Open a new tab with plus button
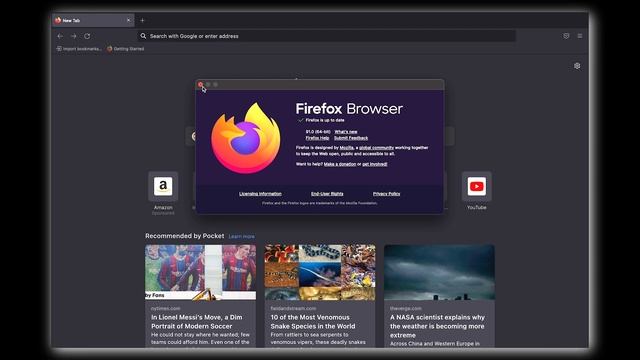The height and width of the screenshot is (360, 640). click(x=142, y=20)
